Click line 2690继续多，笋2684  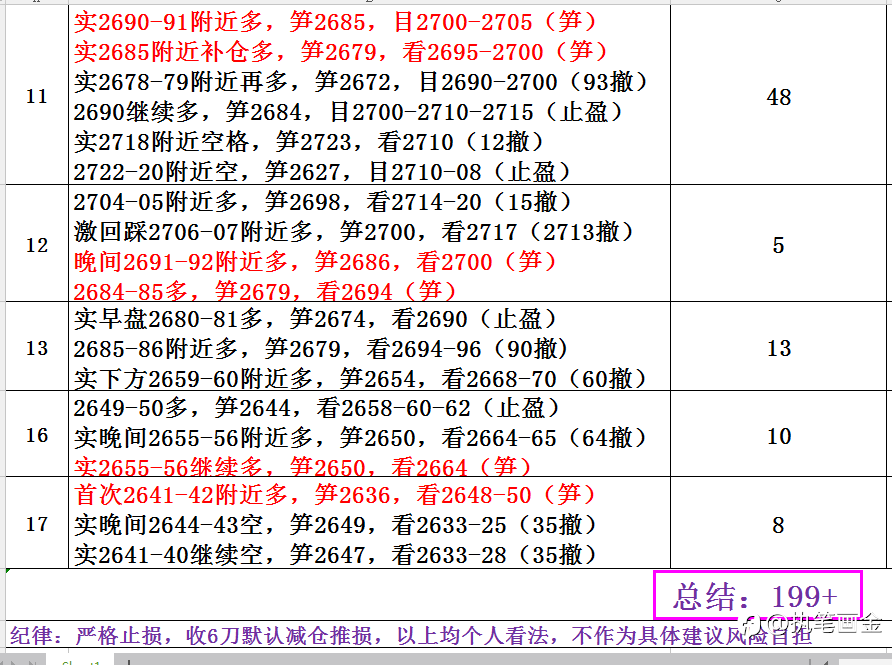[x=348, y=111]
